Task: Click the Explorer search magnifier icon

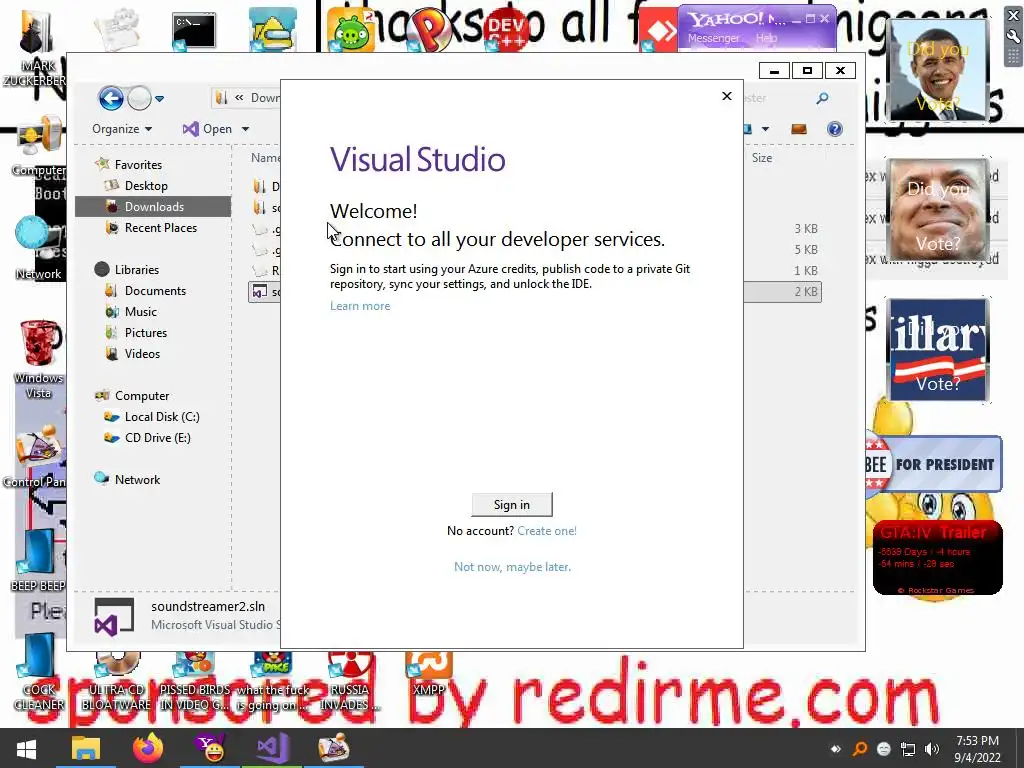Action: [822, 98]
